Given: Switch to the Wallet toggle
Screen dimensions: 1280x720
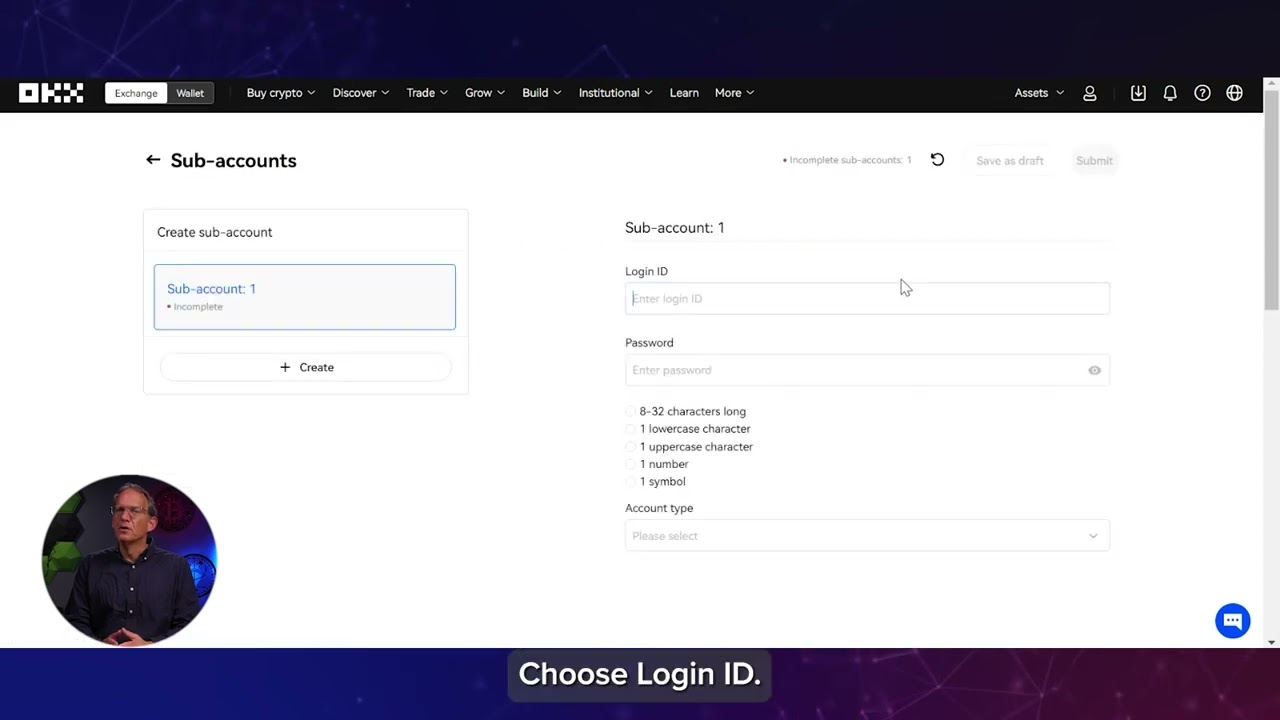Looking at the screenshot, I should coord(190,93).
